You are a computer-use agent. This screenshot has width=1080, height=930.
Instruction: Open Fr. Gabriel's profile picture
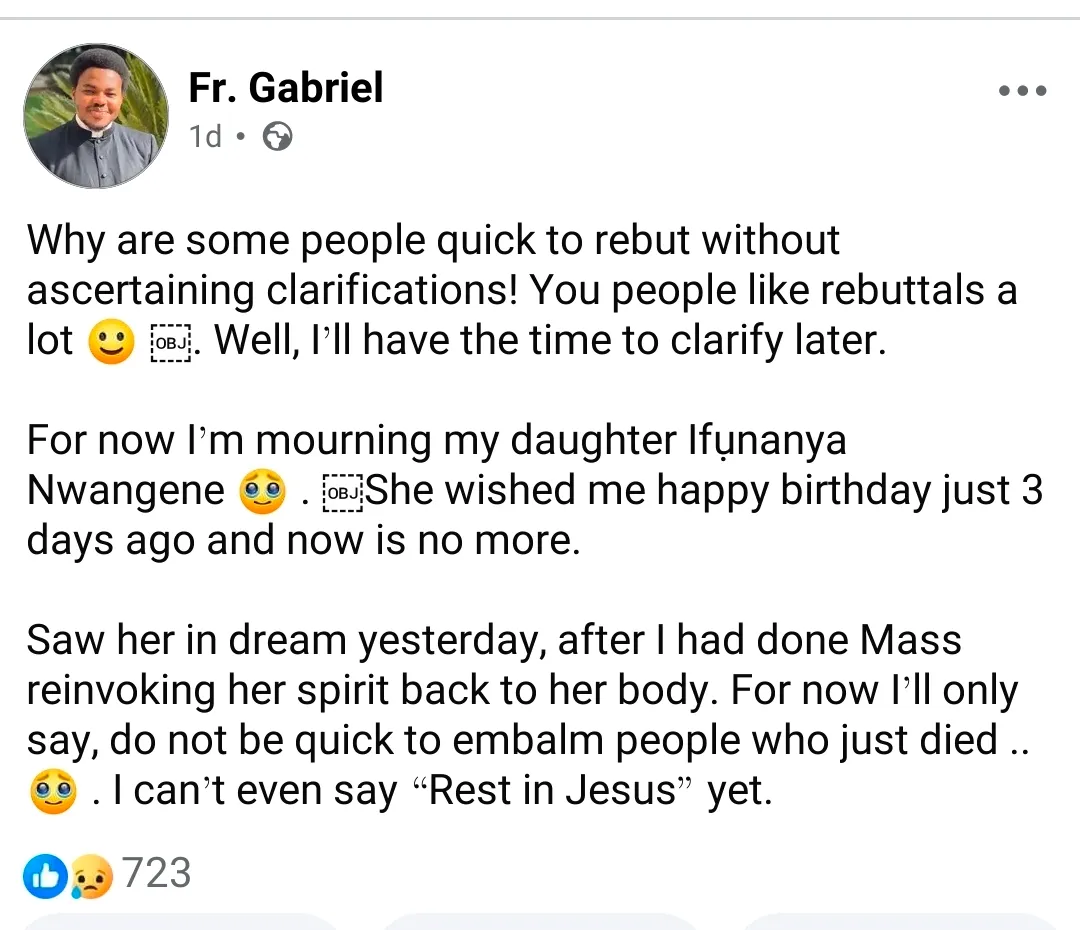pyautogui.click(x=96, y=116)
